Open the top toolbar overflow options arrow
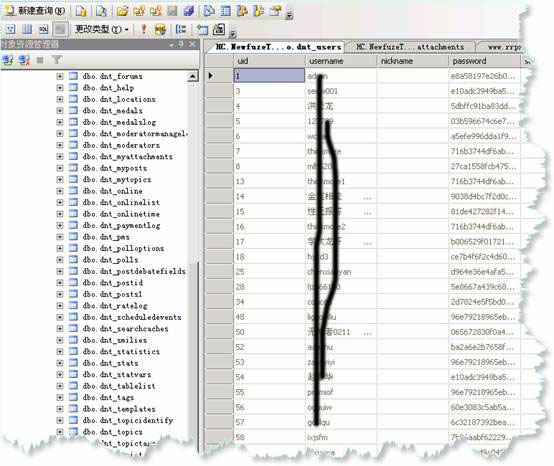 coord(289,15)
